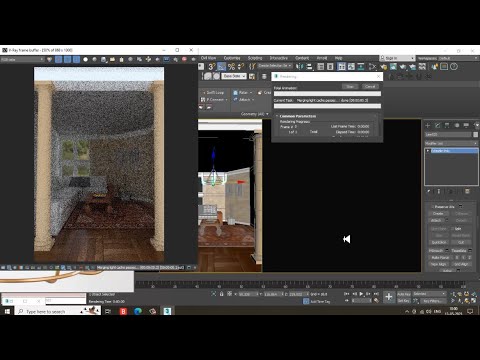Image resolution: width=480 pixels, height=360 pixels.
Task: Switch to alpha channel white circle icon
Action: [x=86, y=59]
